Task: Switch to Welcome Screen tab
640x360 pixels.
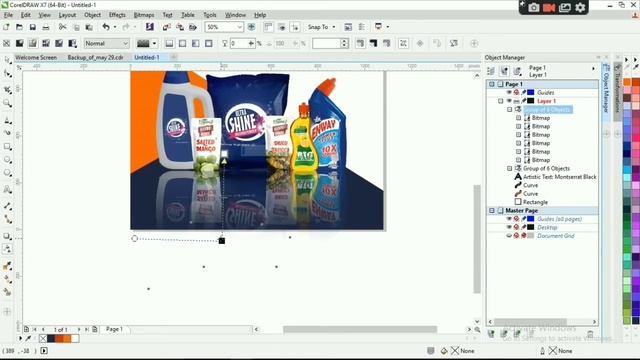Action: (x=36, y=58)
